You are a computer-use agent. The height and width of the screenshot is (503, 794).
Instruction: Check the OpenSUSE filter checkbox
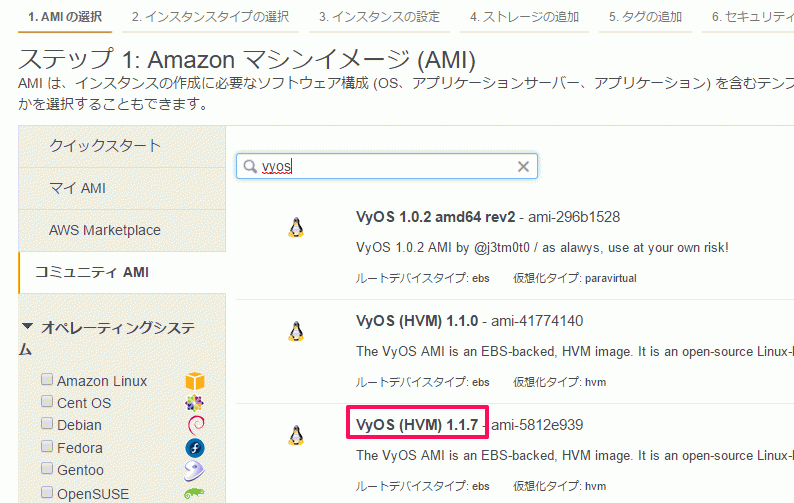[x=47, y=492]
